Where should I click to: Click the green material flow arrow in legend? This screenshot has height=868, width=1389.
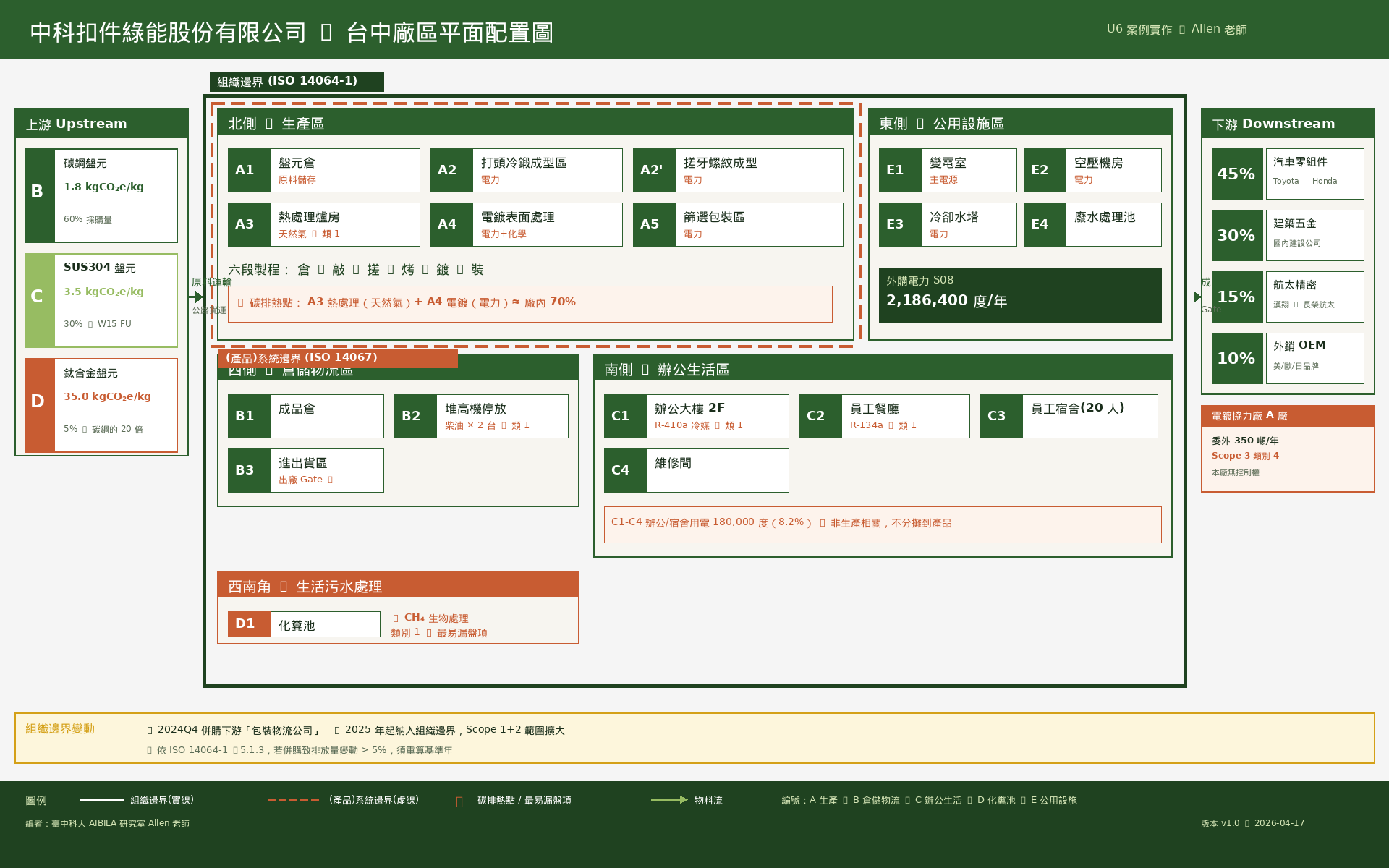669,800
